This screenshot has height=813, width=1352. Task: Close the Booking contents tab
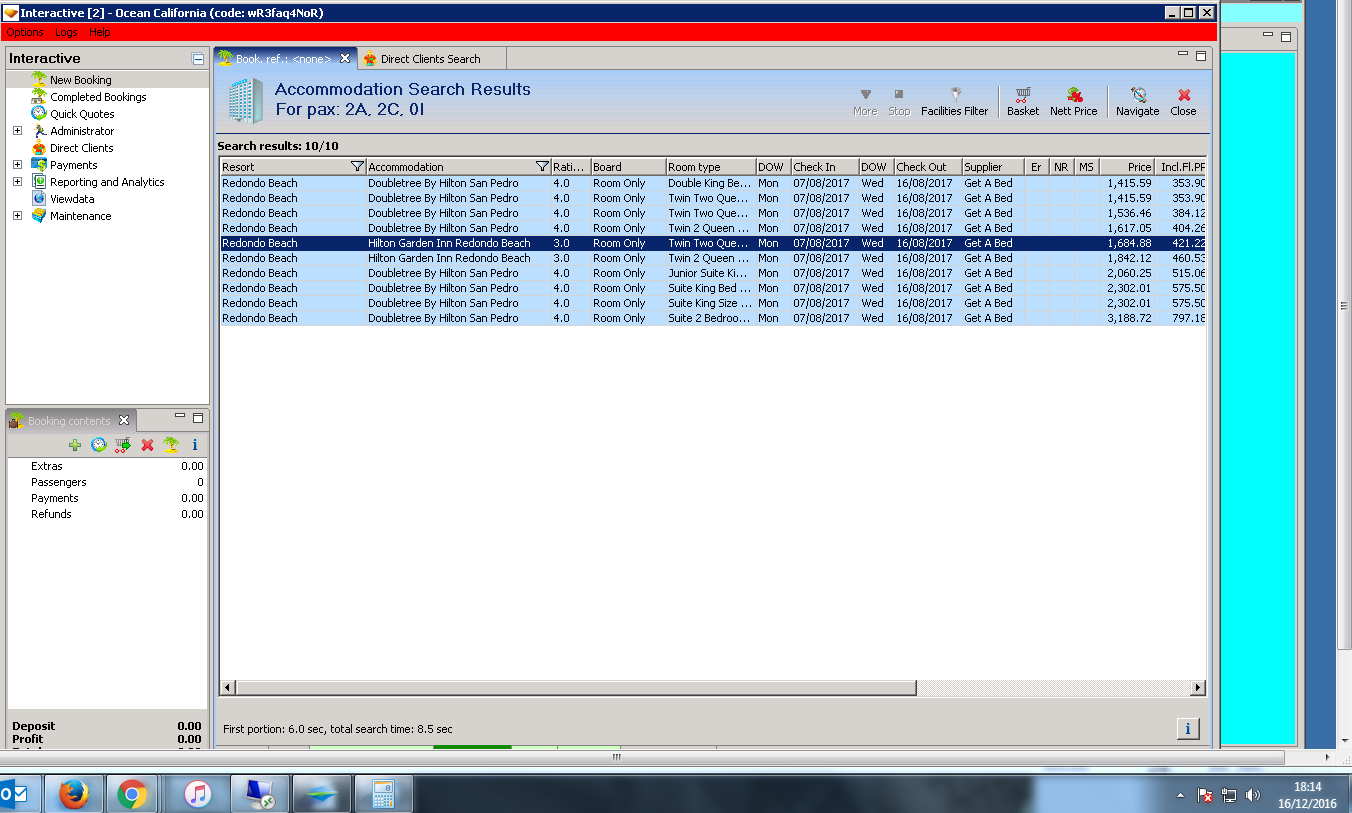[x=124, y=421]
